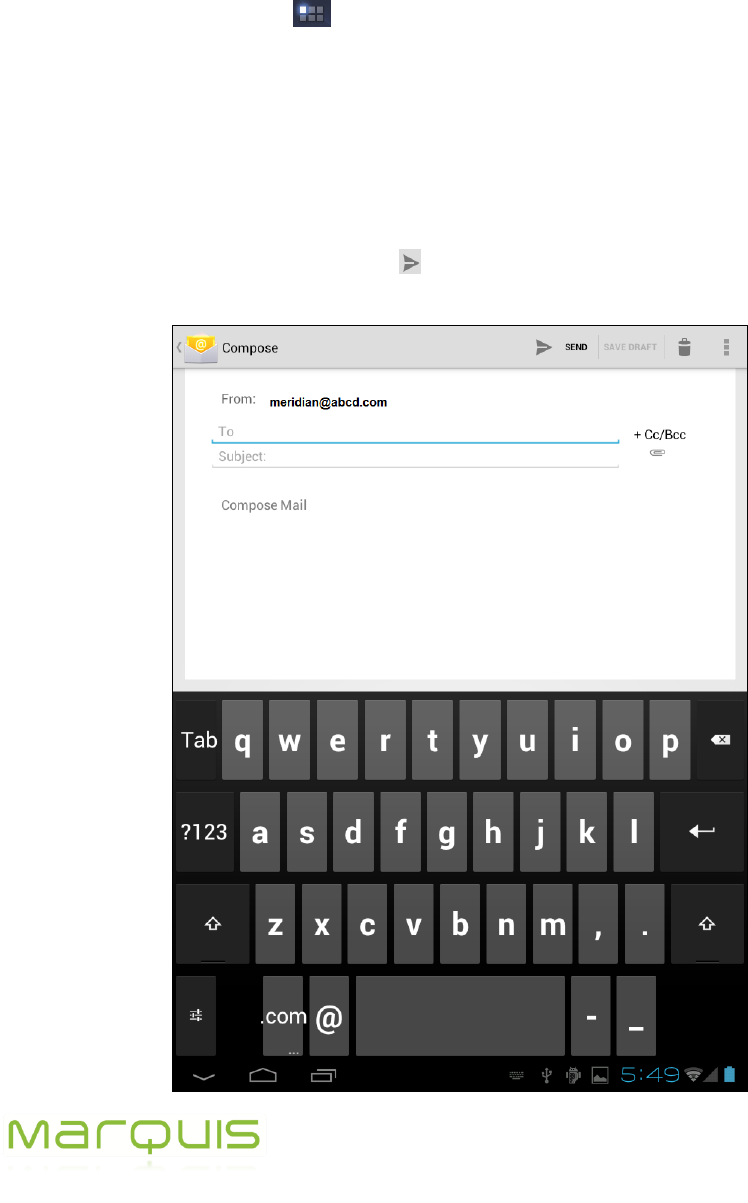Viewport: 748px width, 1203px height.
Task: Tap the sender address meridian@abcd.com
Action: 328,403
